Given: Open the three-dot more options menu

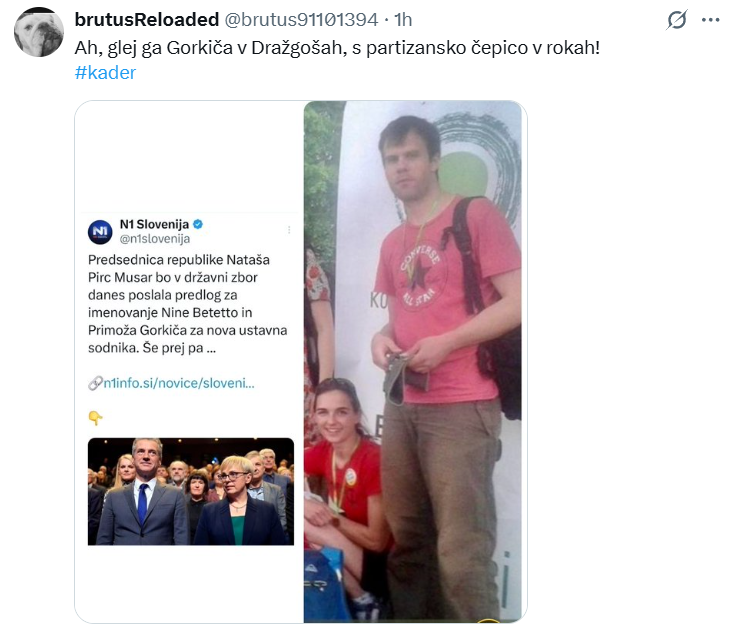Looking at the screenshot, I should [710, 20].
